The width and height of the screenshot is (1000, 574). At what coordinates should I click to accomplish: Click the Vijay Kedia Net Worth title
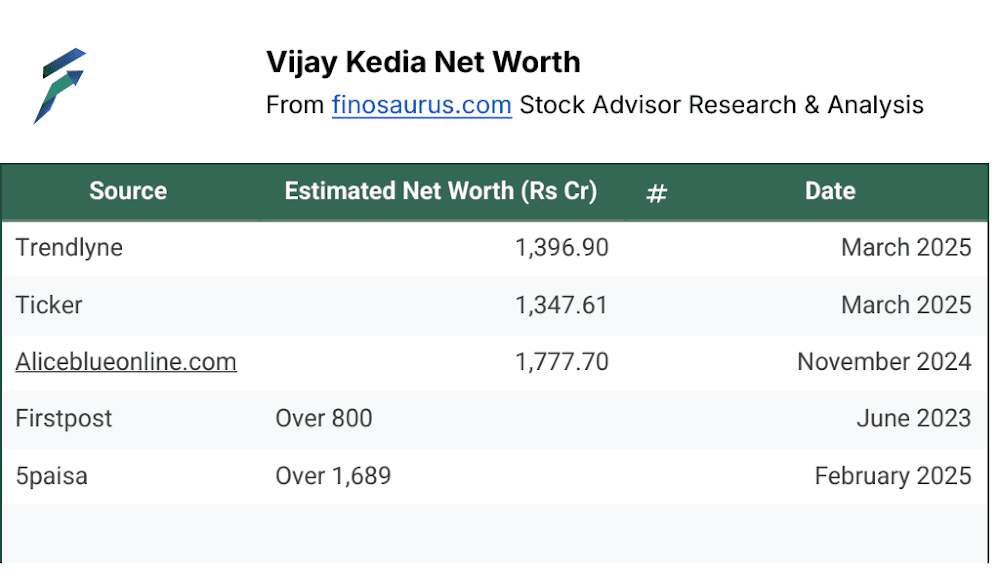coord(423,63)
